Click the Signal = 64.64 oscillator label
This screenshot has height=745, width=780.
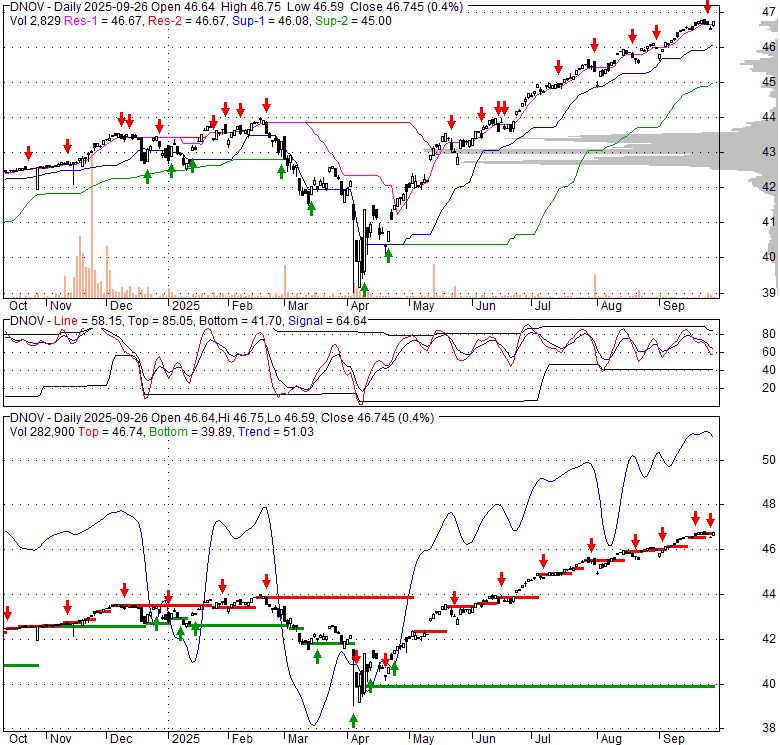pyautogui.click(x=327, y=321)
